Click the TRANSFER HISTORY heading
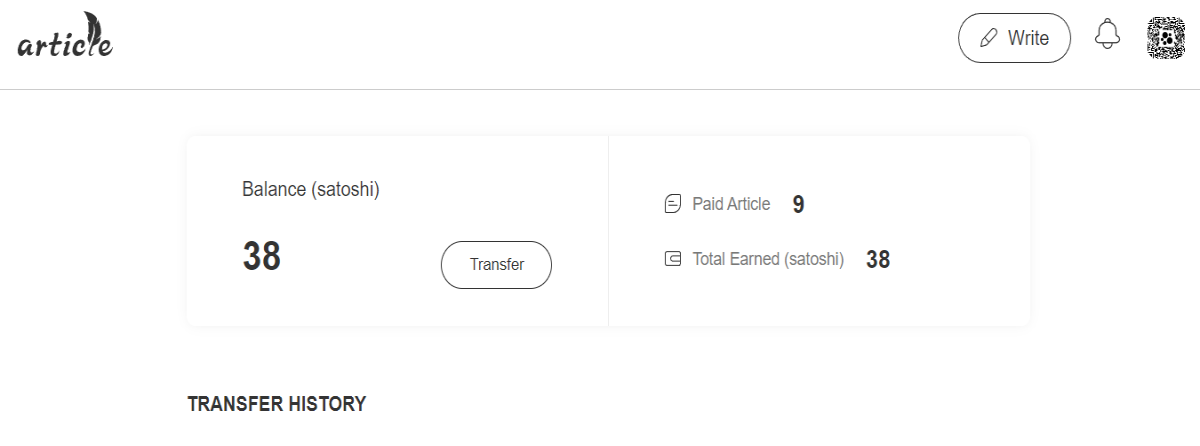Screen dimensions: 1200x446 point(277,404)
